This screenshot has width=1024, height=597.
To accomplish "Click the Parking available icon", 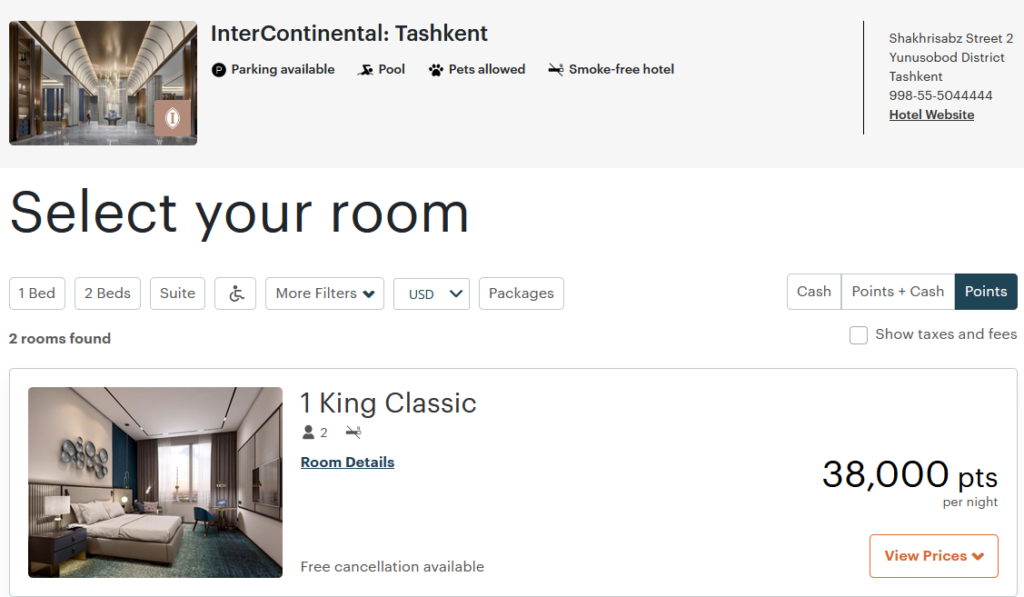I will click(x=222, y=69).
